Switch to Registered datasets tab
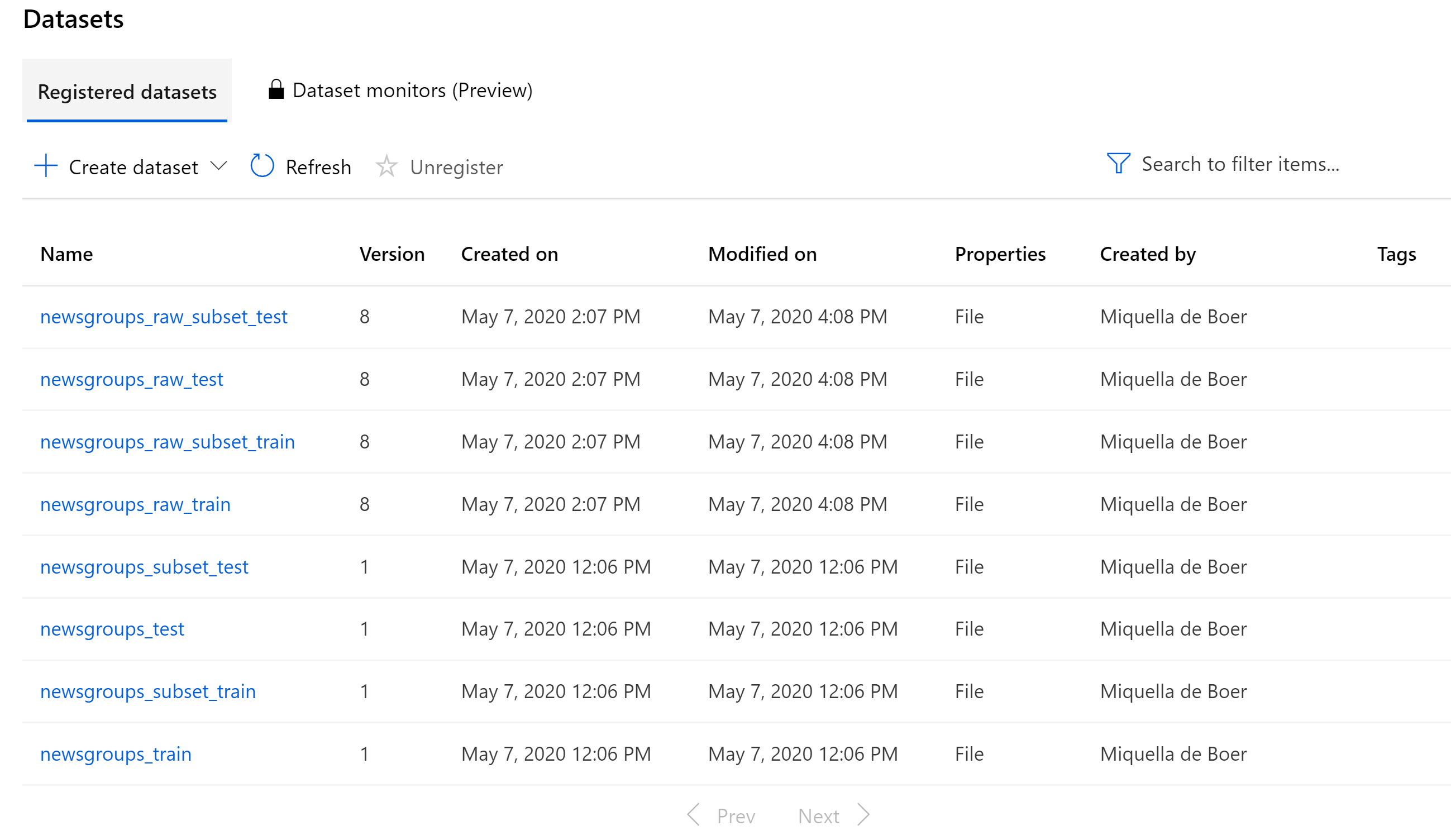Screen dimensions: 1451x840 [x=127, y=91]
